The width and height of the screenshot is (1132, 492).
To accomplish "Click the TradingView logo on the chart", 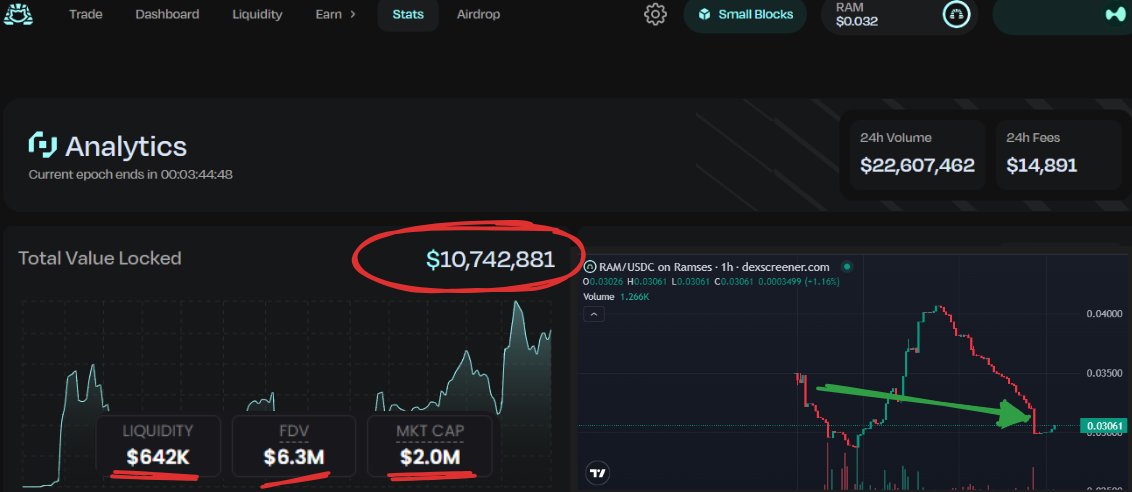I will (x=597, y=473).
